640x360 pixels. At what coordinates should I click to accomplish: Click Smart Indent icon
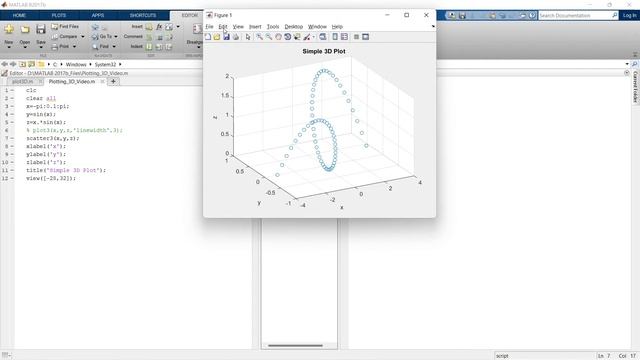[x=149, y=47]
